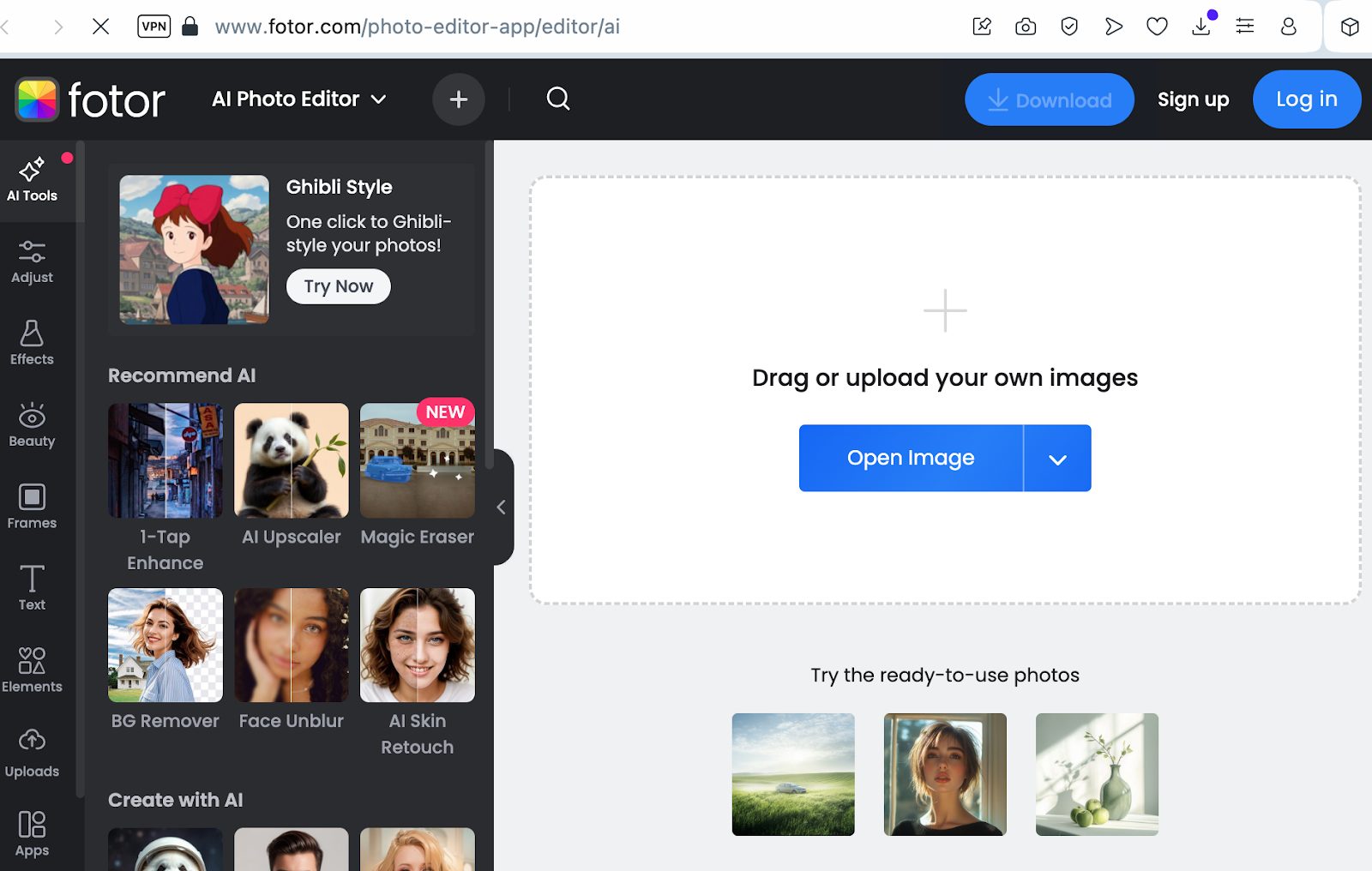Switch to the AI Tools tab

point(33,181)
